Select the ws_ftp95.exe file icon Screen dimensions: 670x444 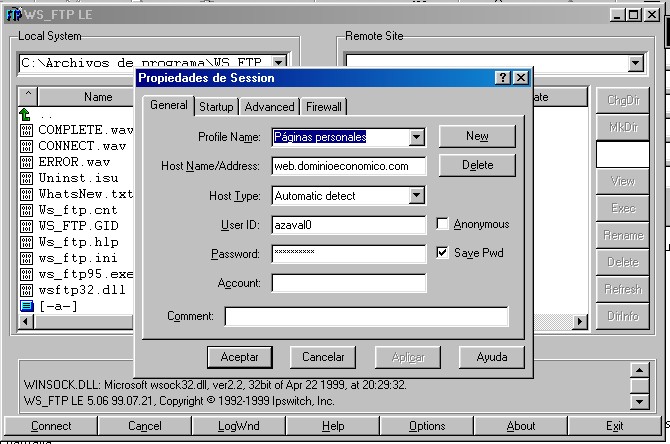[x=26, y=274]
